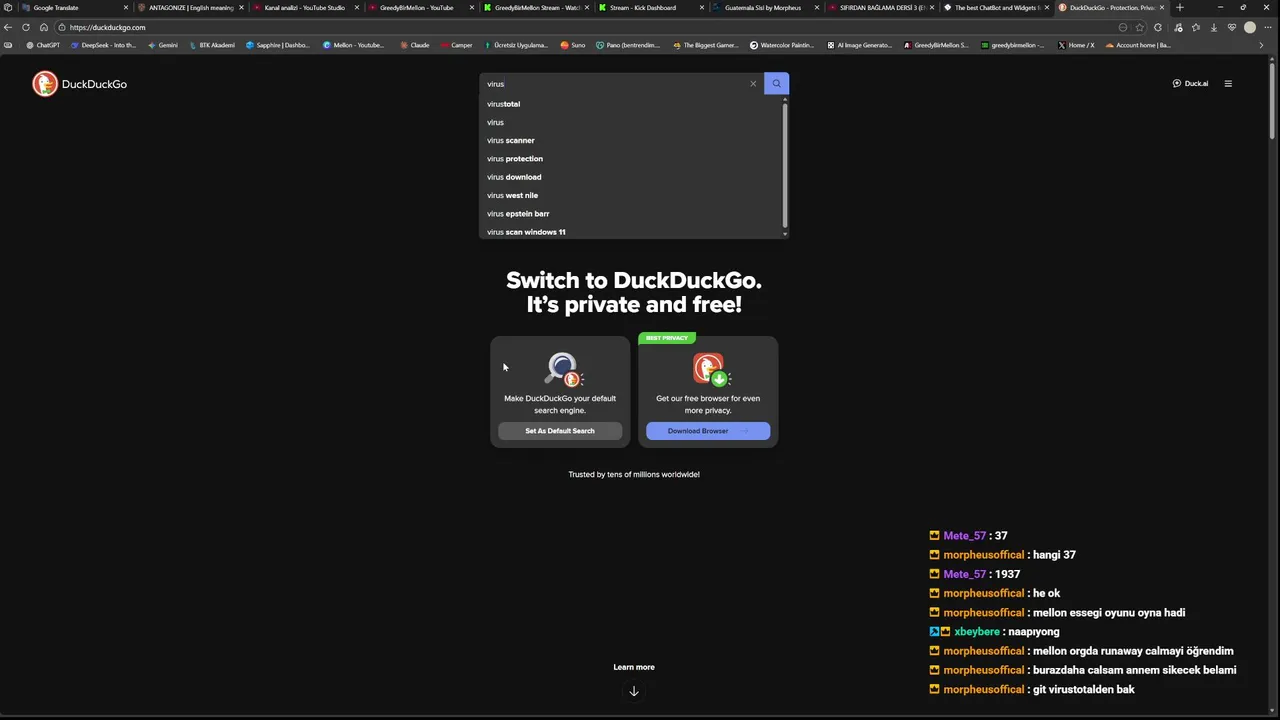
Task: Select the 'virus download' suggestion
Action: coord(632,177)
